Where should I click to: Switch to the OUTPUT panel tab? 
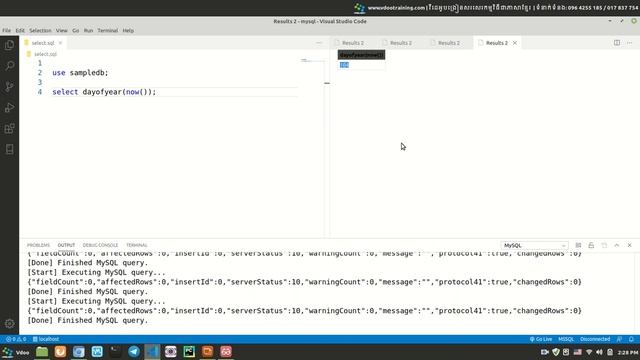click(66, 245)
